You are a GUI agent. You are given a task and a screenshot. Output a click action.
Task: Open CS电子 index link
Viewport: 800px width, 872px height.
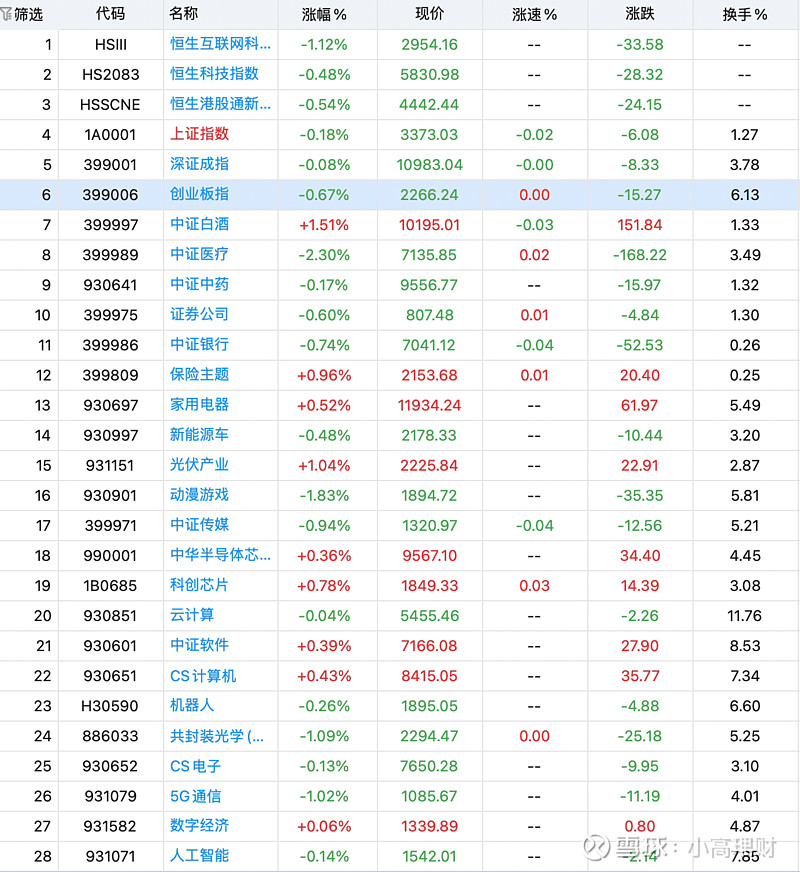pyautogui.click(x=195, y=766)
